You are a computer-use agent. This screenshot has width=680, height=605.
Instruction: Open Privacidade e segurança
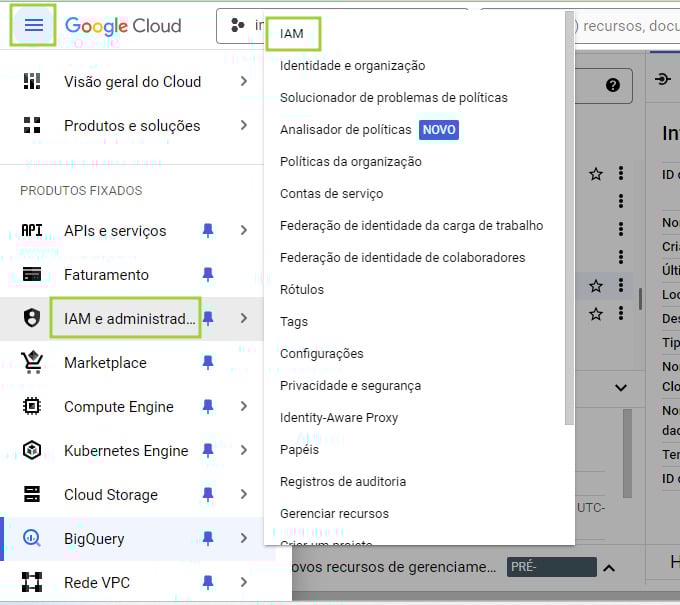(x=350, y=386)
